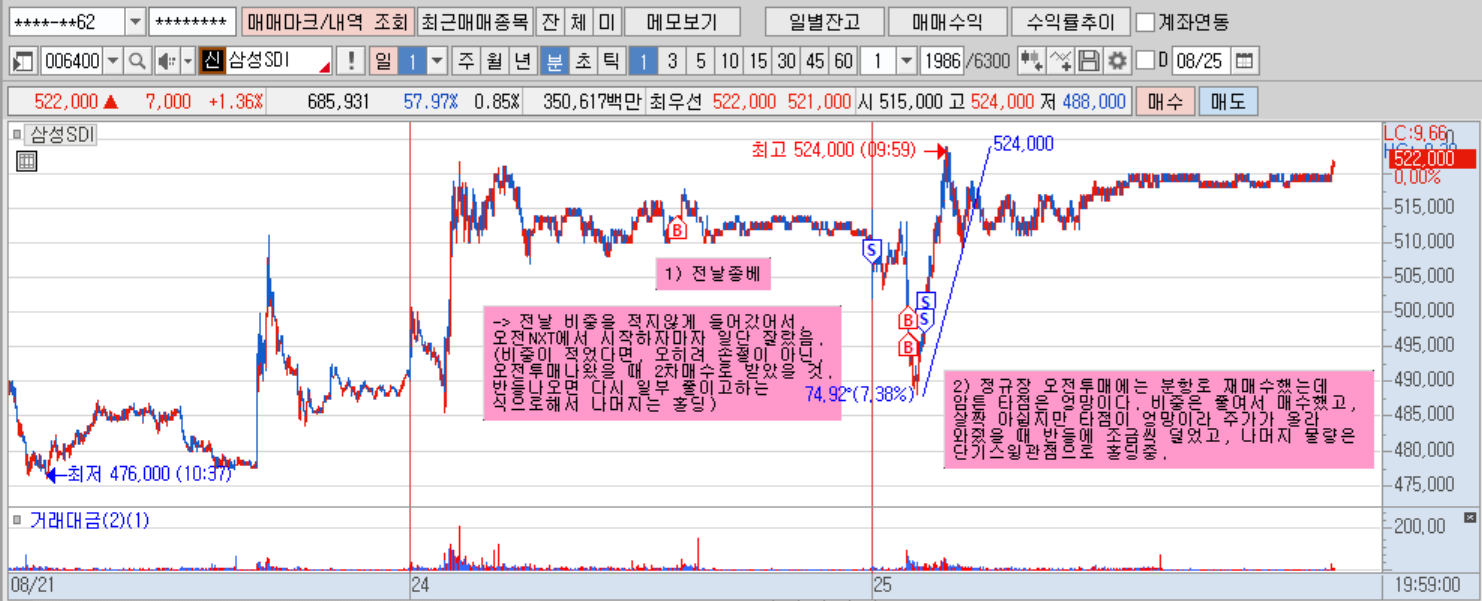Click 매매마크/내역 조회 button
Image resolution: width=1482 pixels, height=601 pixels.
(327, 22)
